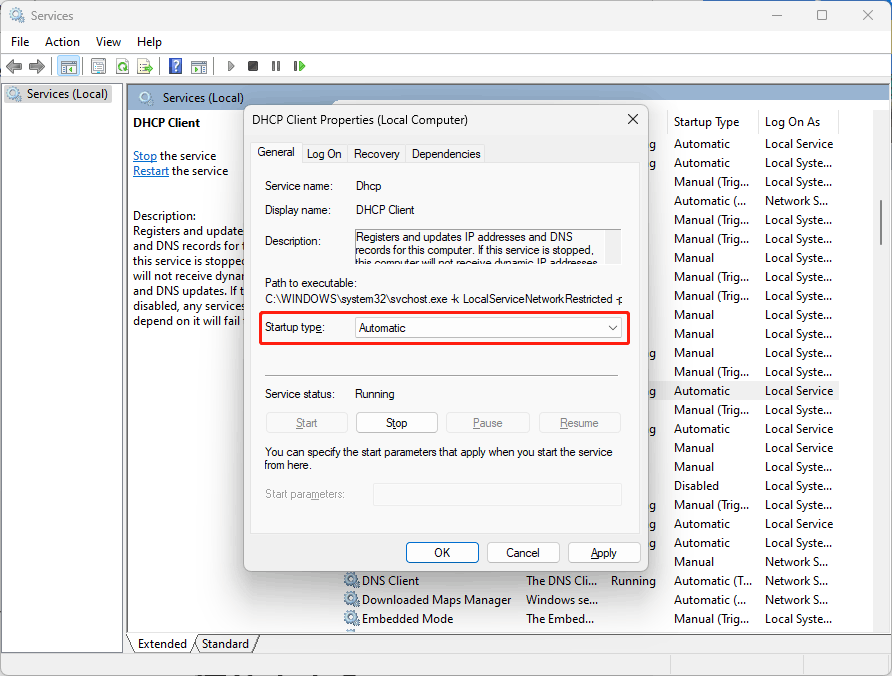
Task: Select the Downloaded Maps Manager gear icon
Action: point(352,599)
